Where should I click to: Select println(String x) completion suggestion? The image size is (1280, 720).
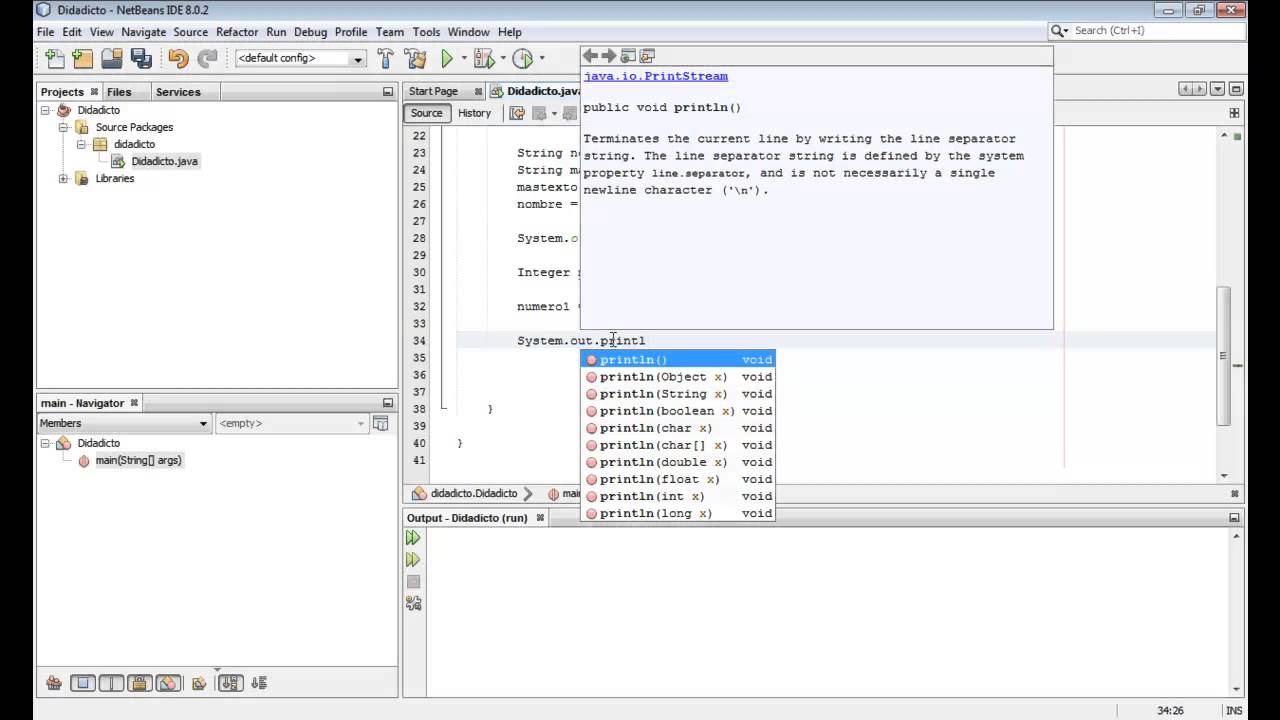tap(678, 394)
